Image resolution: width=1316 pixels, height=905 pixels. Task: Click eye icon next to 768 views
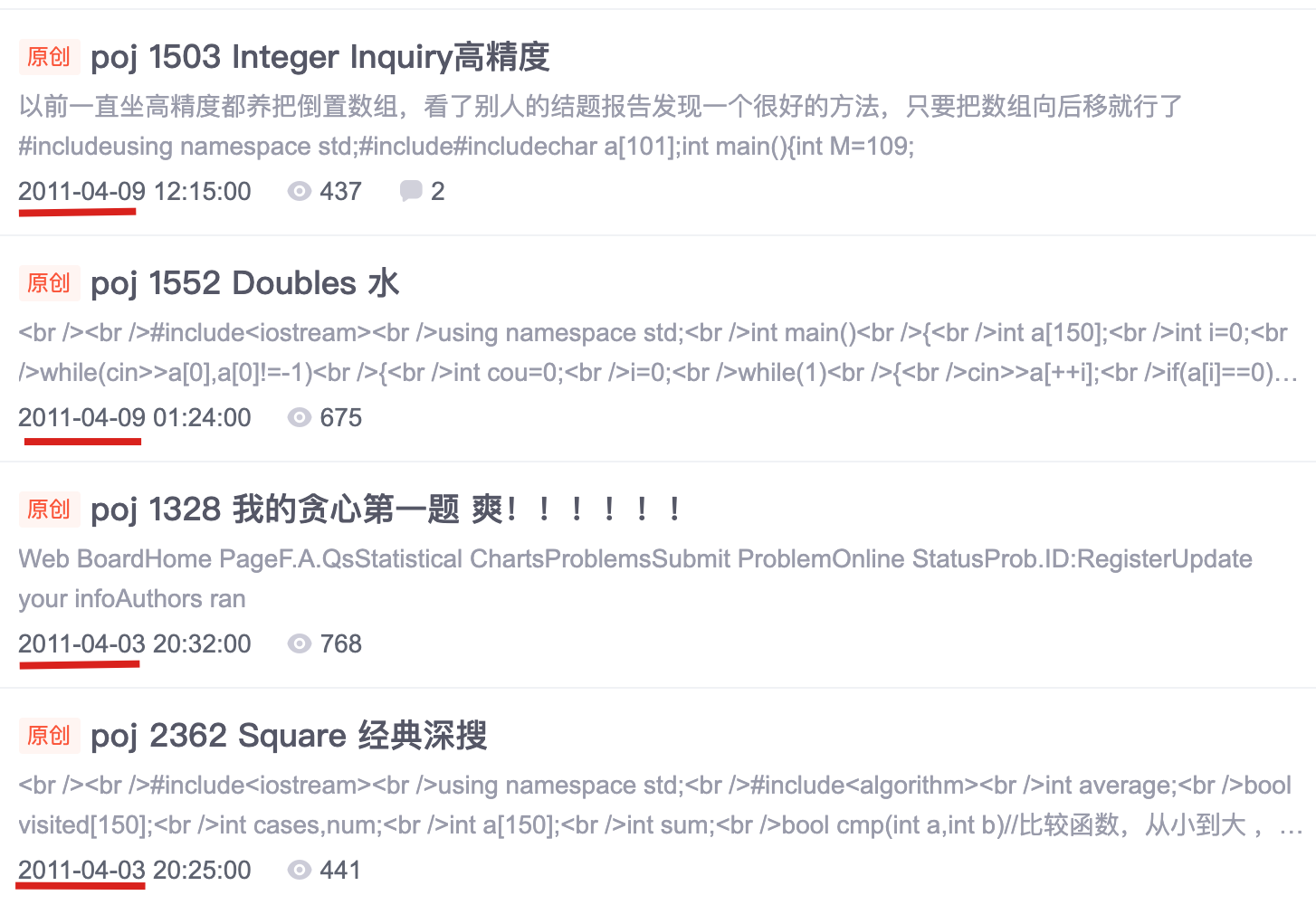(299, 643)
